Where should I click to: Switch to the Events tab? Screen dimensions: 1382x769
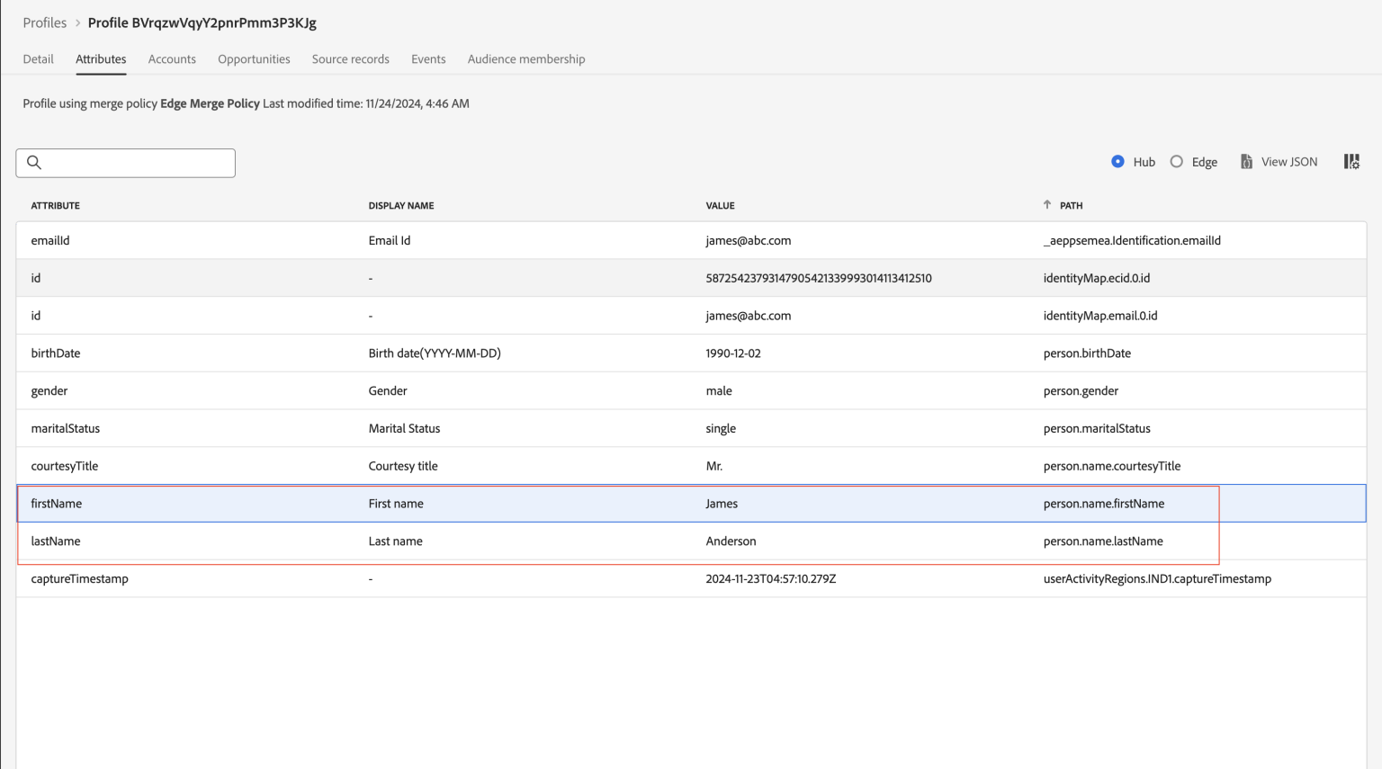[428, 59]
